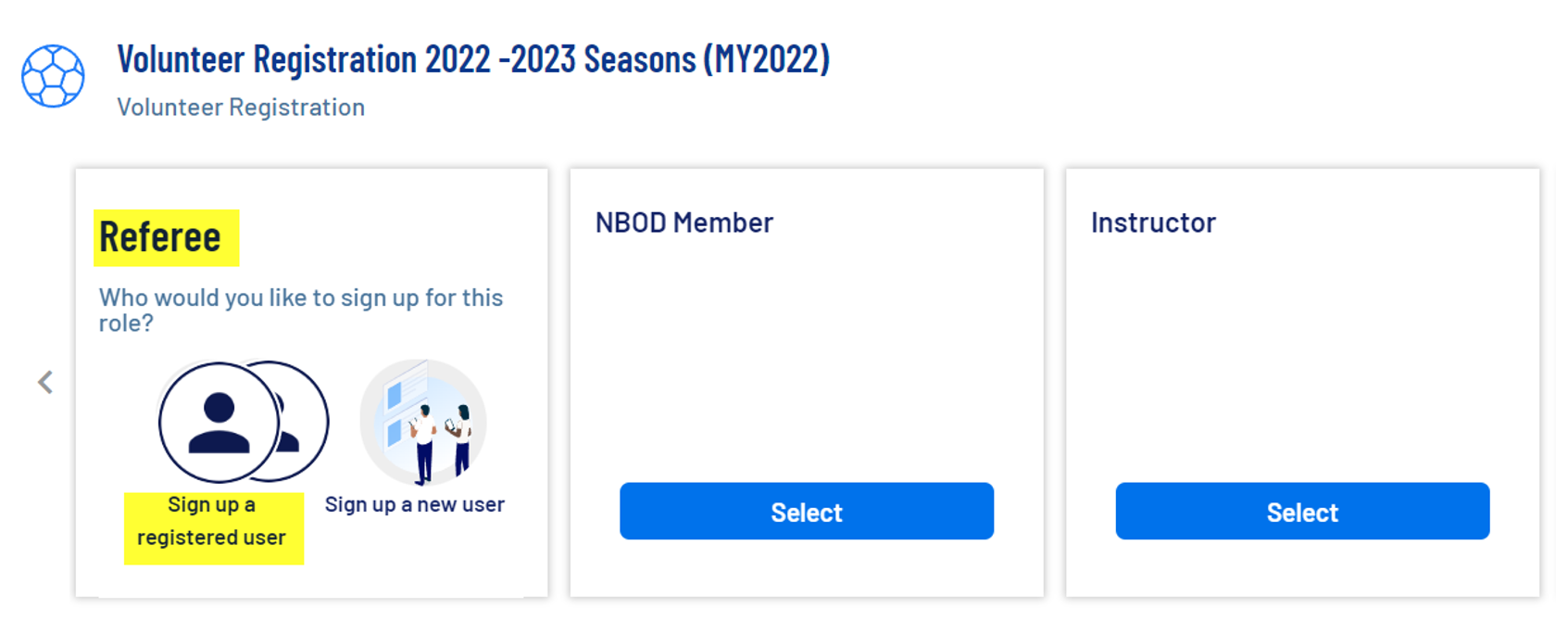Click the soccer ball logo icon
The image size is (1568, 621).
point(53,76)
